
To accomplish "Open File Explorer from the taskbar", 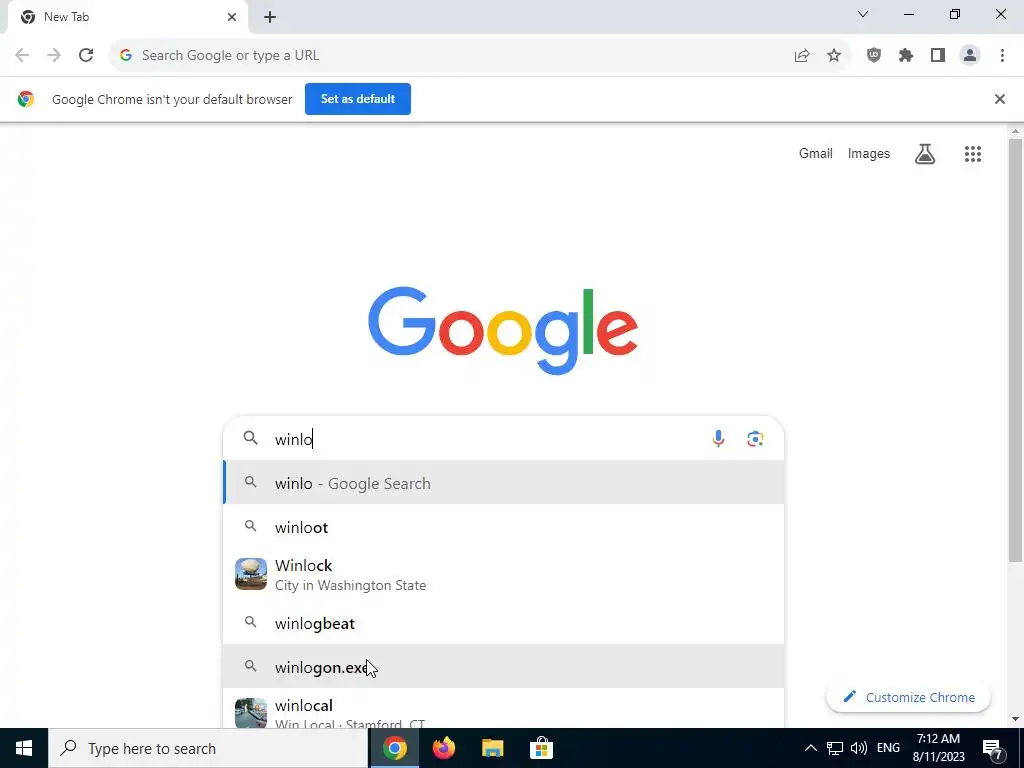I will point(492,748).
